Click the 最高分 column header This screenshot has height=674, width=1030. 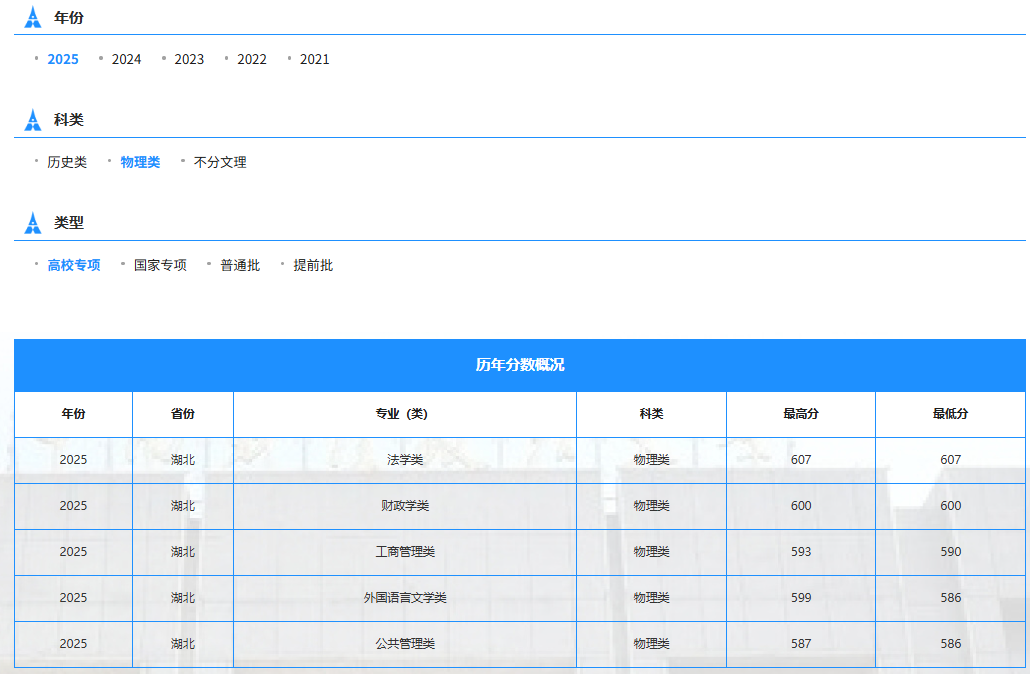tap(801, 414)
